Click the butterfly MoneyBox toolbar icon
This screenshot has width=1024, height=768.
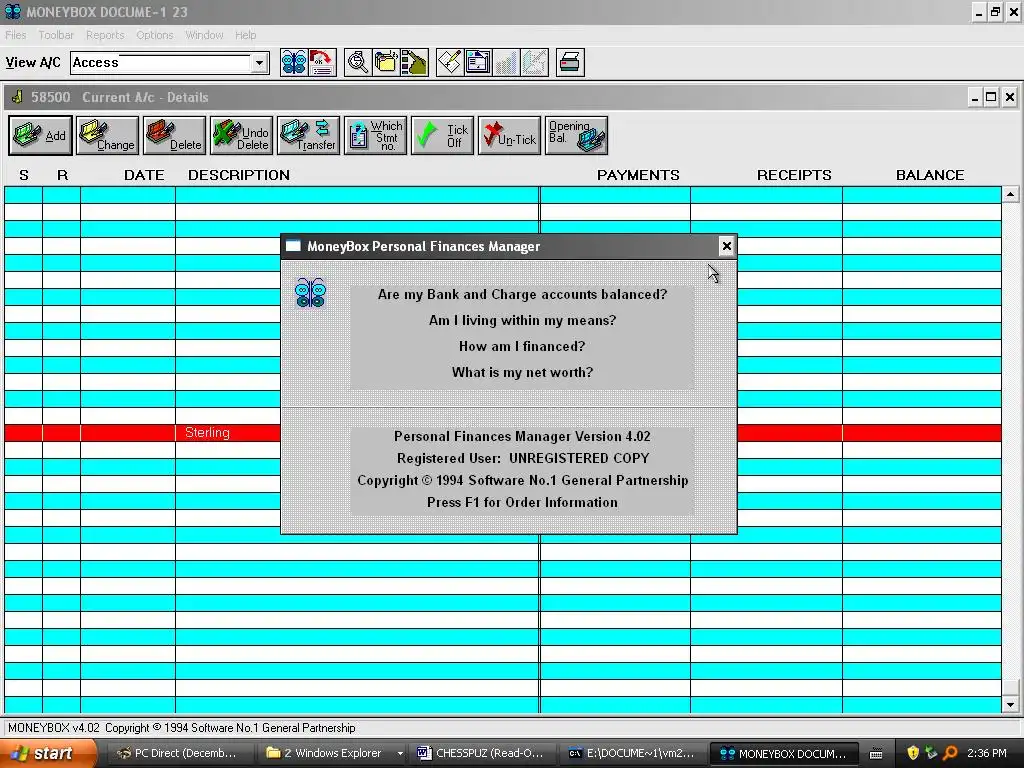tap(294, 63)
